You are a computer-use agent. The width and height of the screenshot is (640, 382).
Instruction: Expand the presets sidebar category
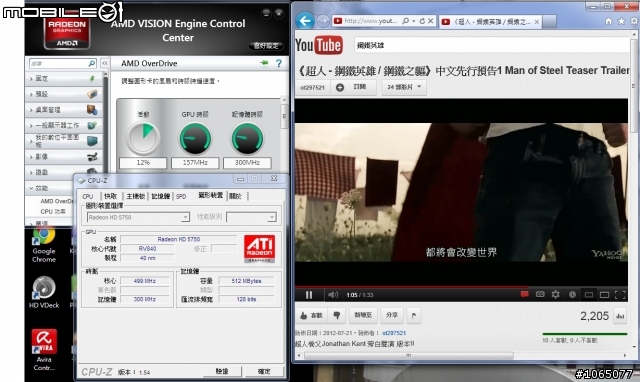pos(63,94)
